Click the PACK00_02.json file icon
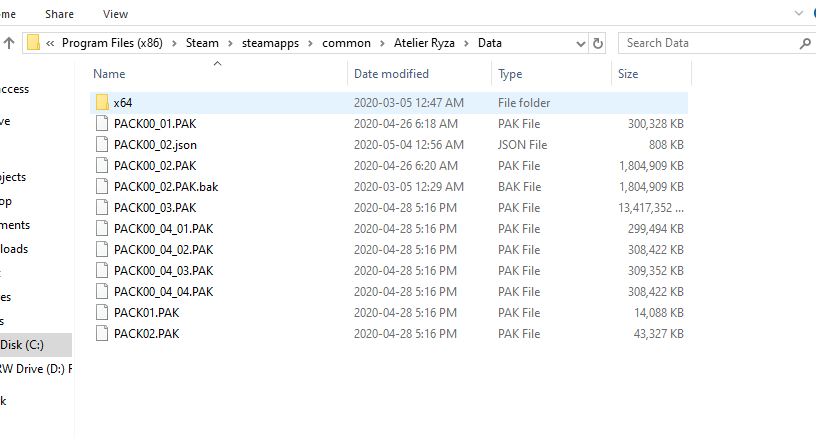Image resolution: width=816 pixels, height=438 pixels. [101, 145]
